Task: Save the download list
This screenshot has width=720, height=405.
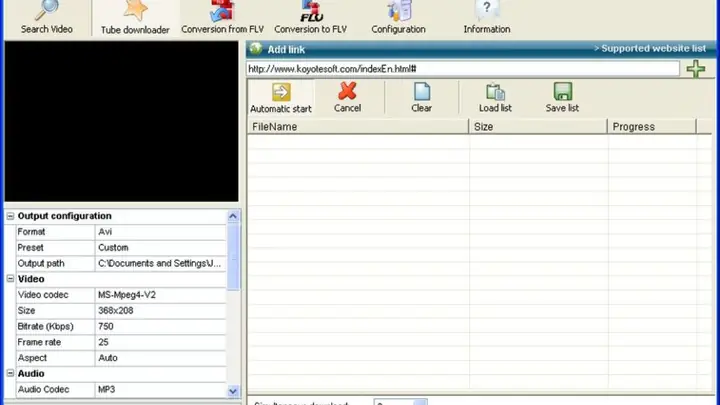Action: point(562,97)
